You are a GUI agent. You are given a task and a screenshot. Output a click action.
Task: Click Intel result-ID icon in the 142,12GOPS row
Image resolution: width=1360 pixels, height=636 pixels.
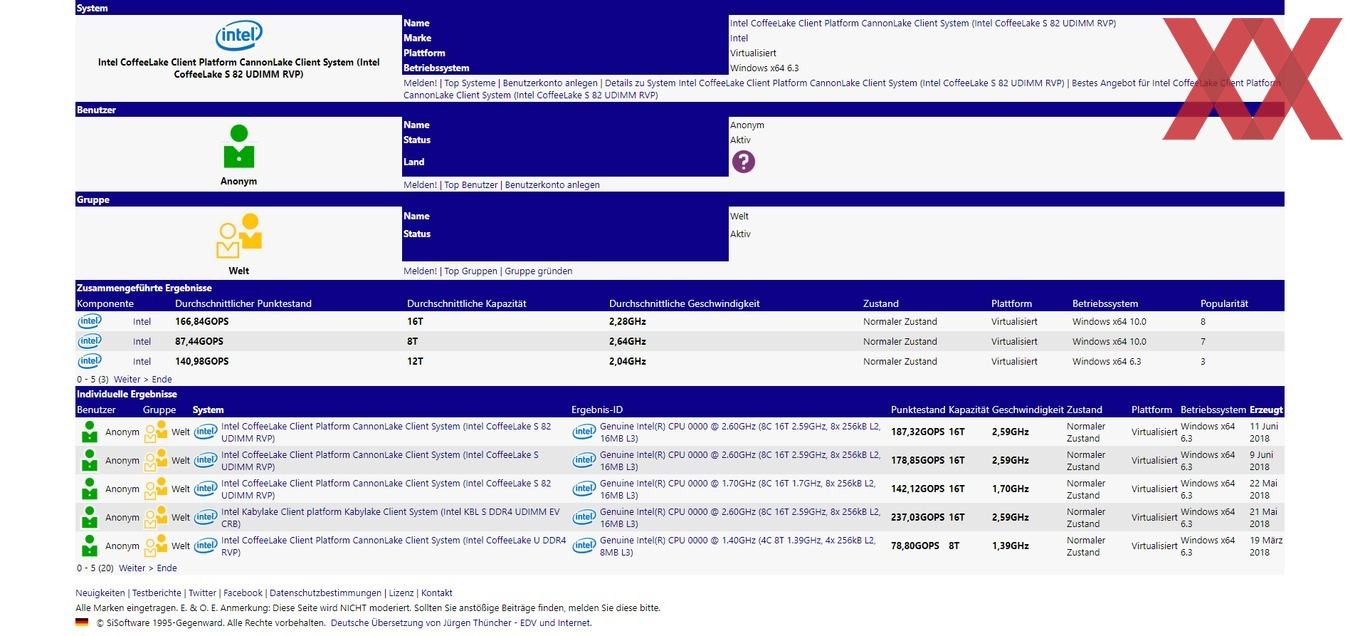tap(584, 489)
